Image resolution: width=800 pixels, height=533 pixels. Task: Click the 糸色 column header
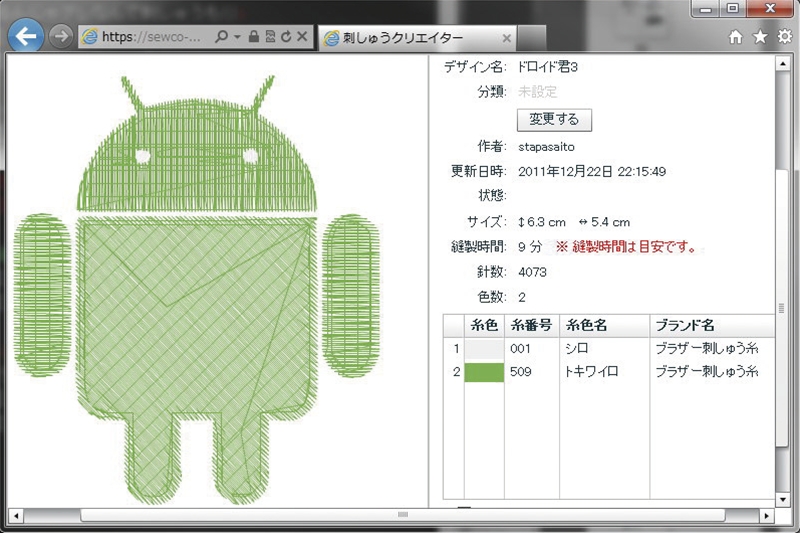[484, 325]
